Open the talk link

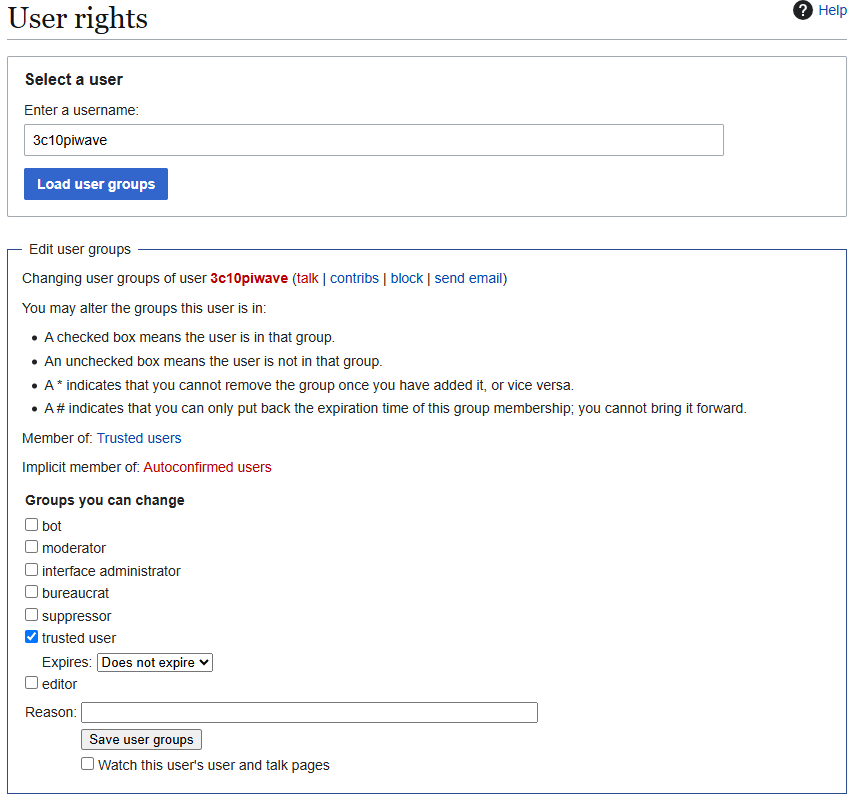click(307, 278)
